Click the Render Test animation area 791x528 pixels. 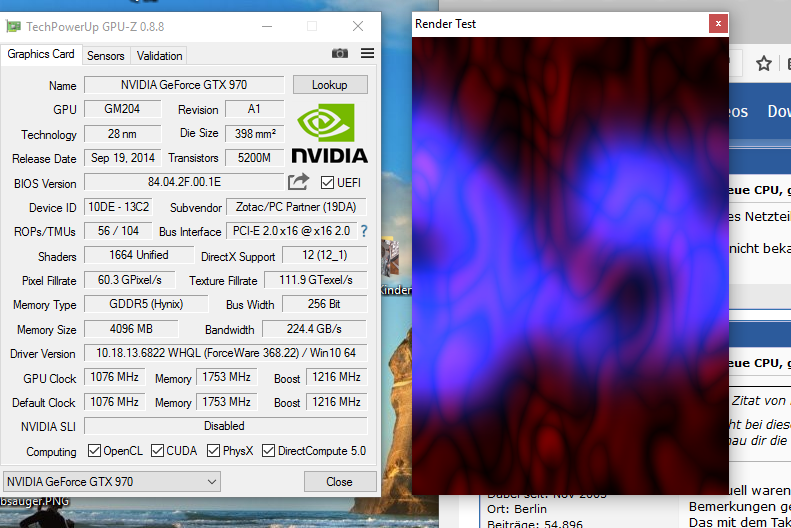coord(571,266)
